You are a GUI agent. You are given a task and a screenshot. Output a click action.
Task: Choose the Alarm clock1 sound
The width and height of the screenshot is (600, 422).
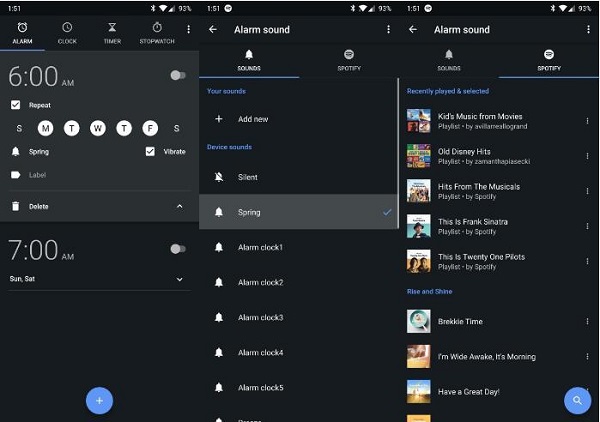tap(298, 248)
